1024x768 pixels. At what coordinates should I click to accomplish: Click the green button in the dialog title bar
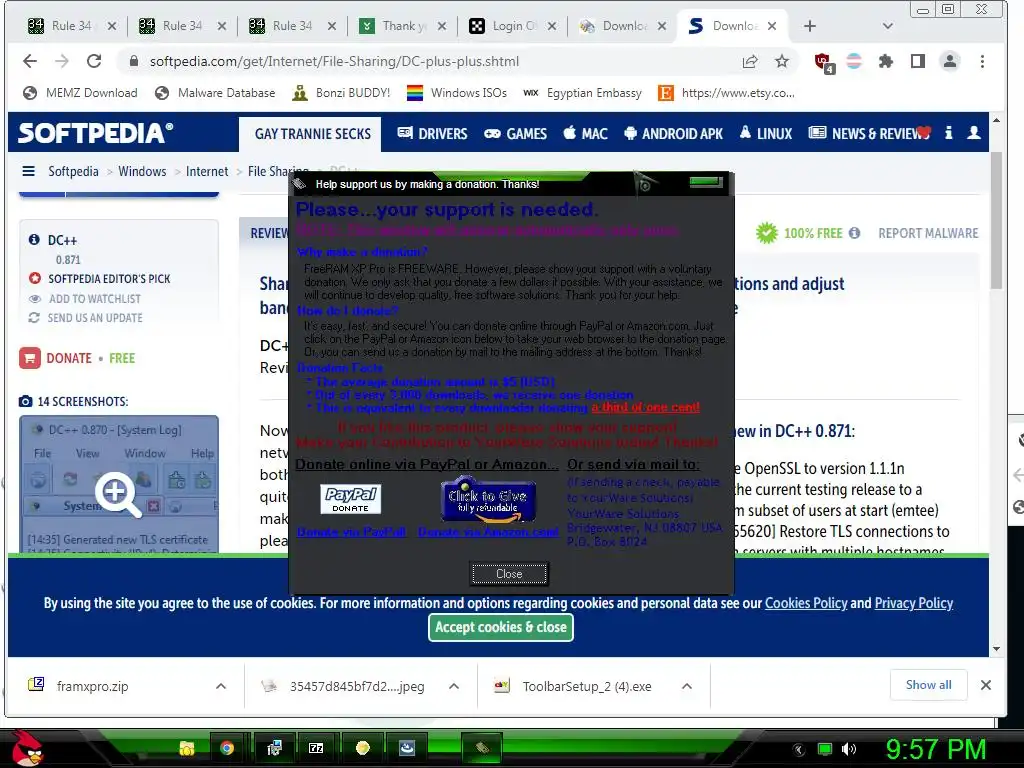tap(706, 182)
